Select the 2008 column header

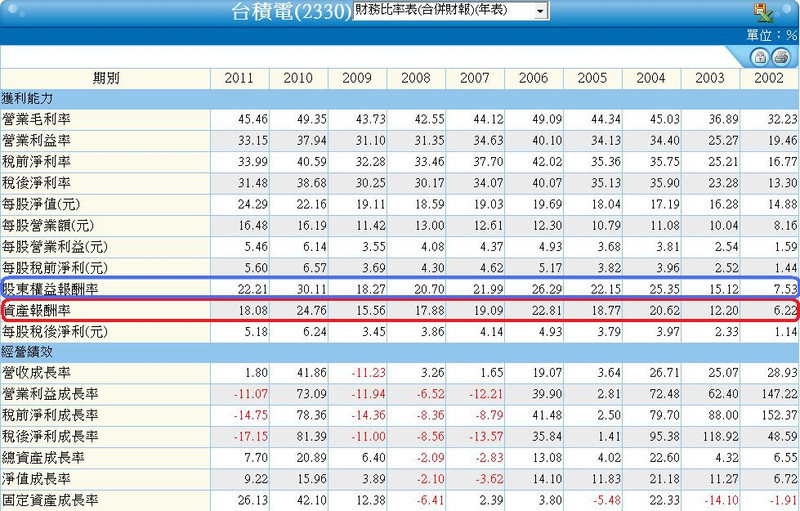(416, 79)
